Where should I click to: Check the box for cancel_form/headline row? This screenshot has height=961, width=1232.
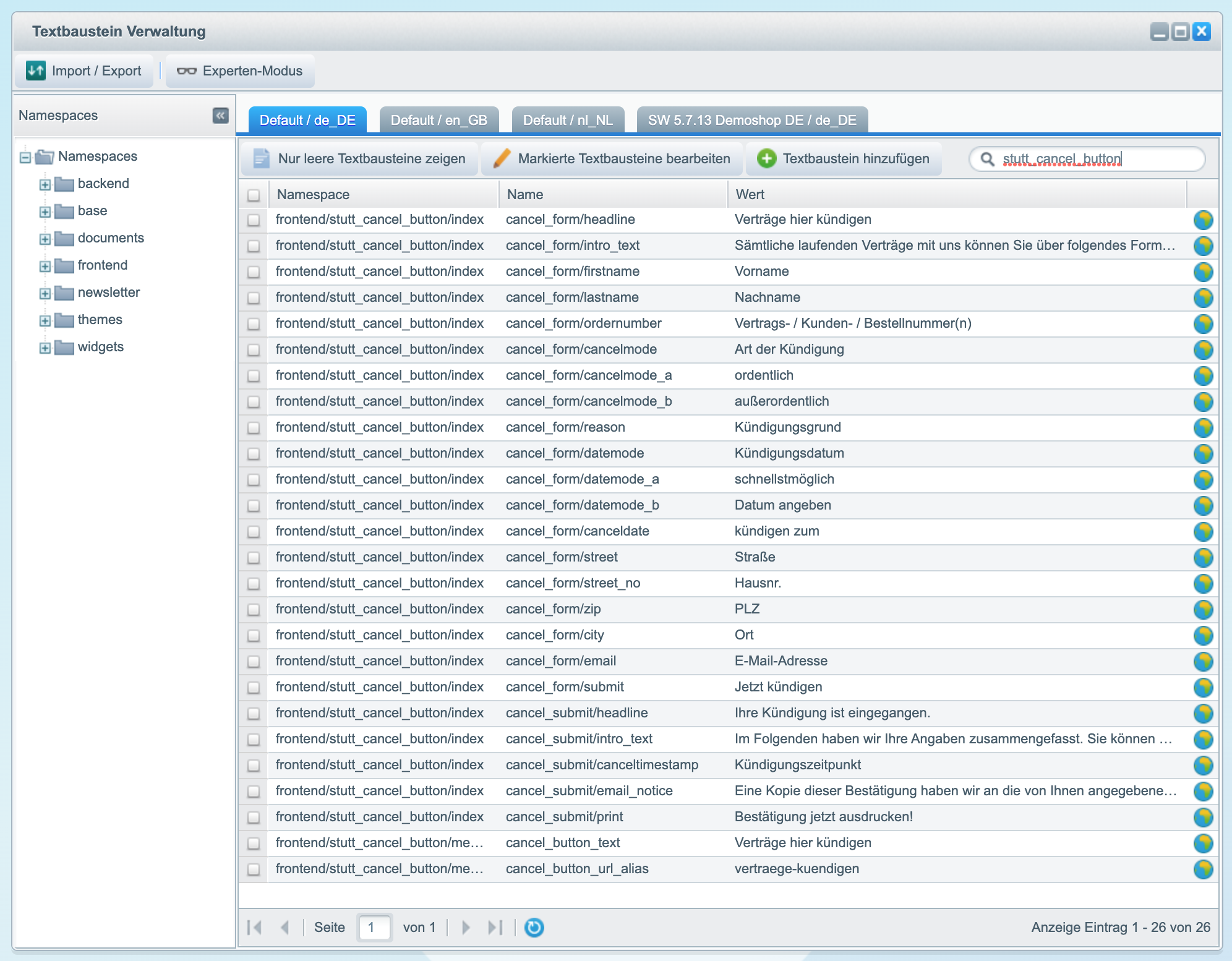pos(254,220)
